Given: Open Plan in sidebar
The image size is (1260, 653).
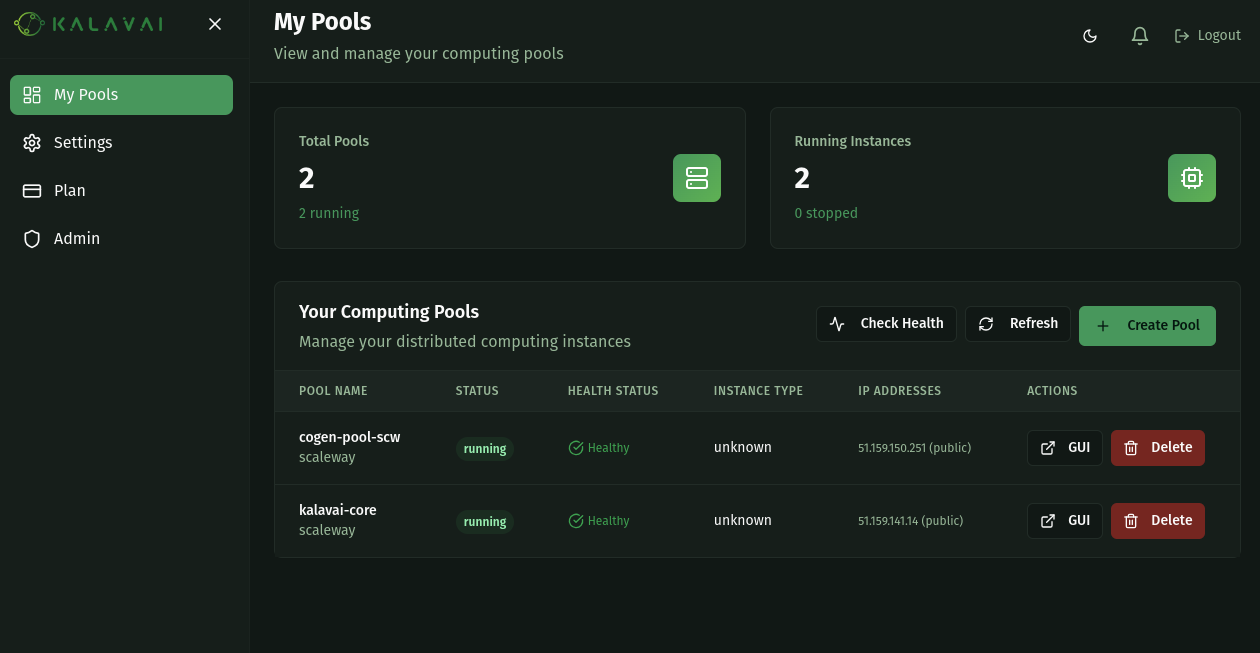Looking at the screenshot, I should [x=121, y=191].
